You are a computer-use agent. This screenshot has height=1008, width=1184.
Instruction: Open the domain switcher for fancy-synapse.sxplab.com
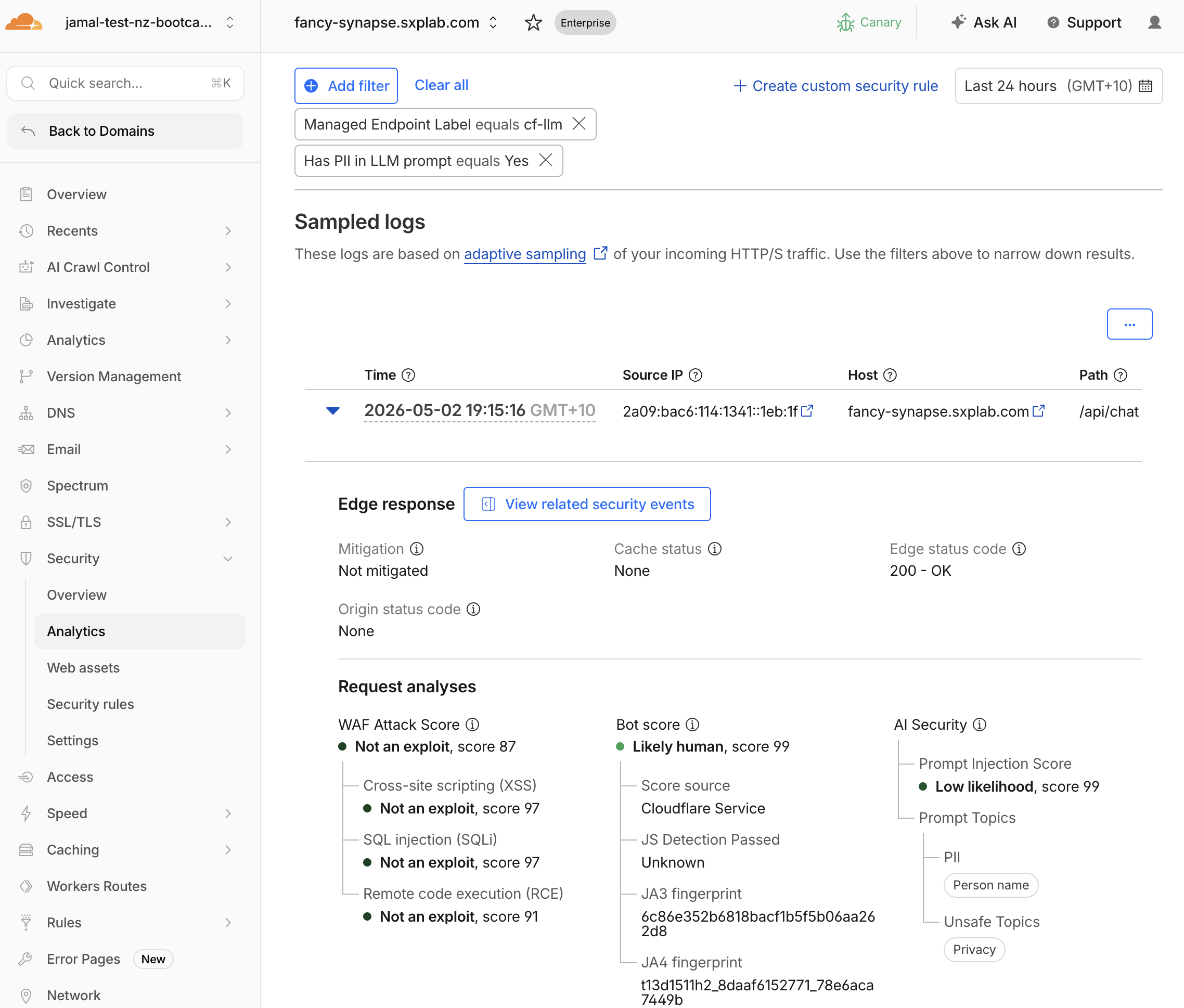pos(493,22)
